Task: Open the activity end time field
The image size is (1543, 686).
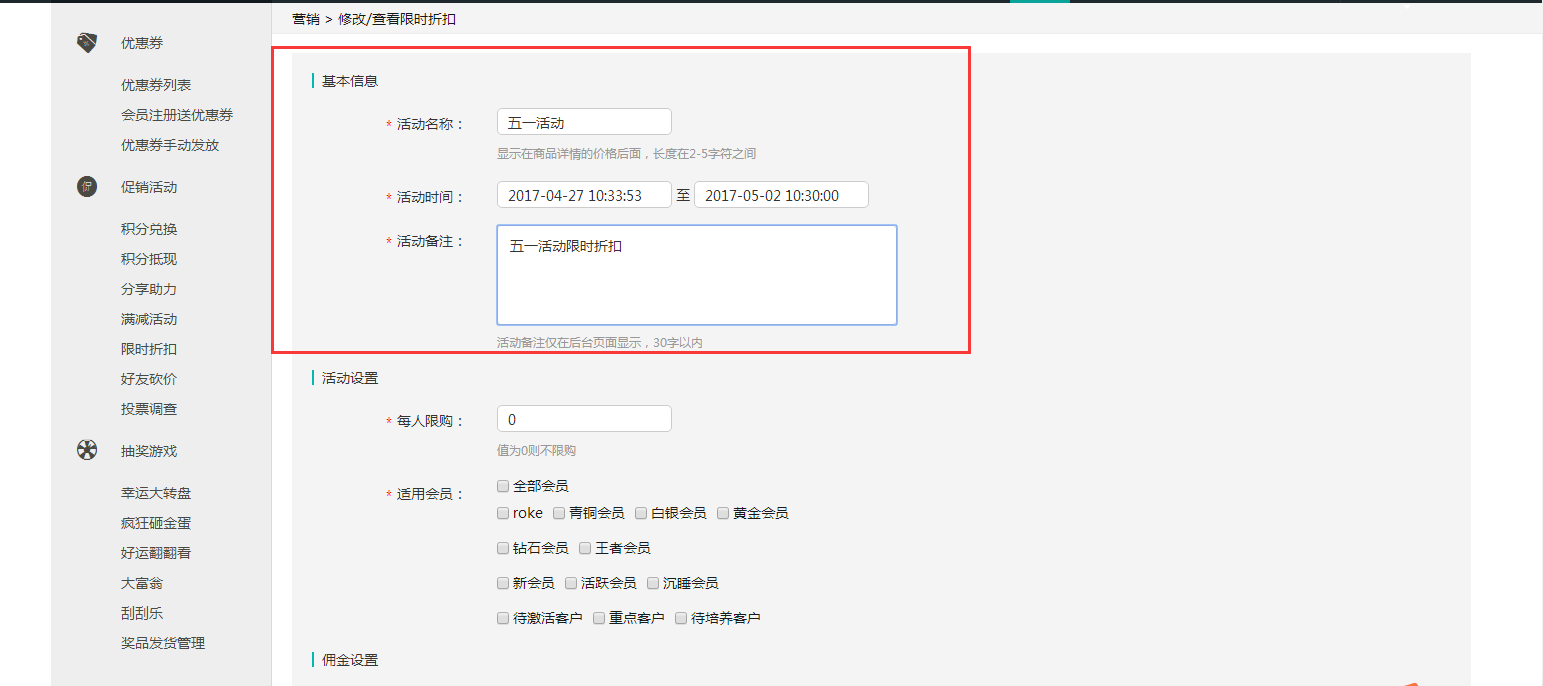Action: 781,195
